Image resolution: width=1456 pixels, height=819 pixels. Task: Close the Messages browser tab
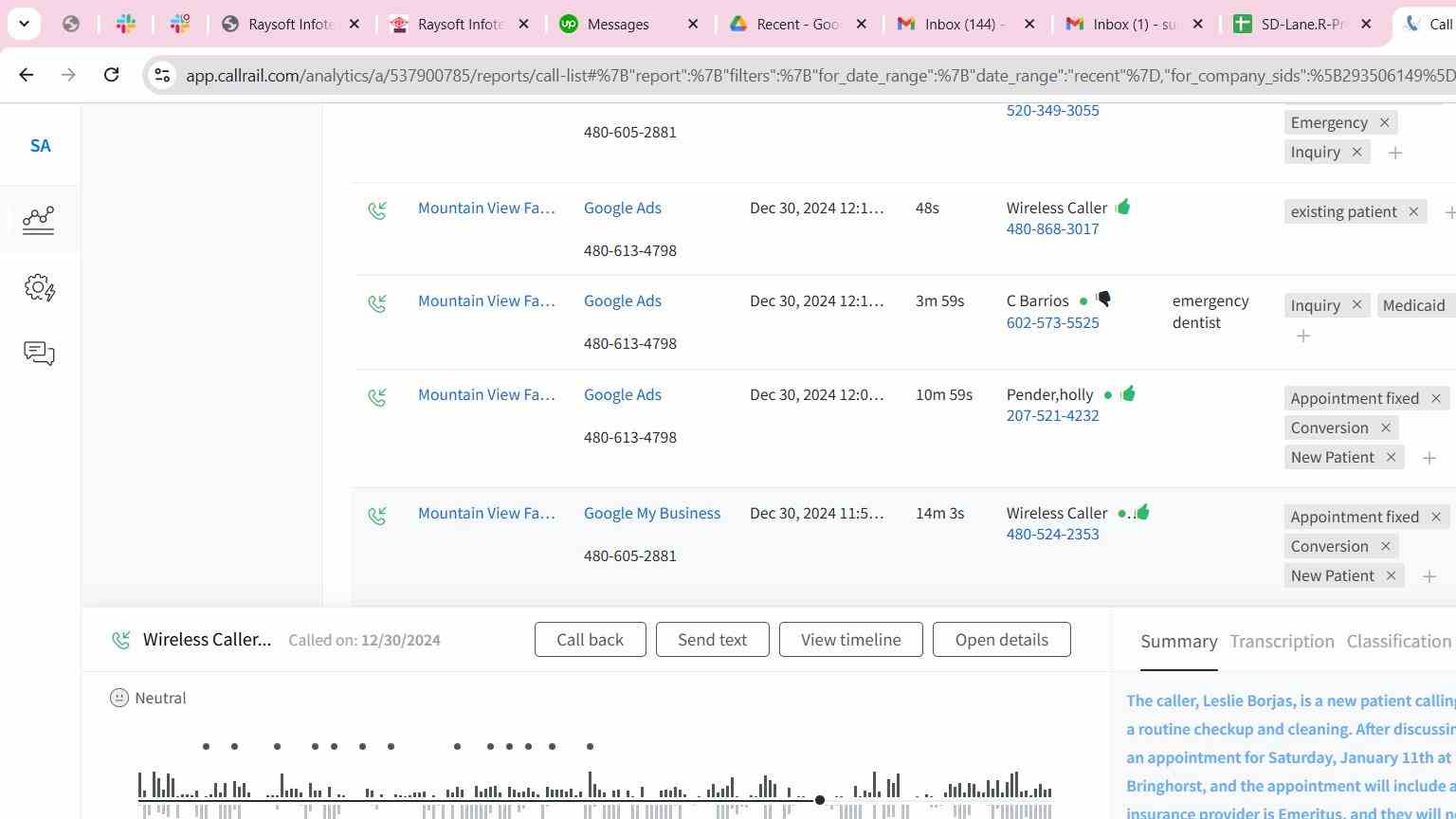click(x=693, y=24)
